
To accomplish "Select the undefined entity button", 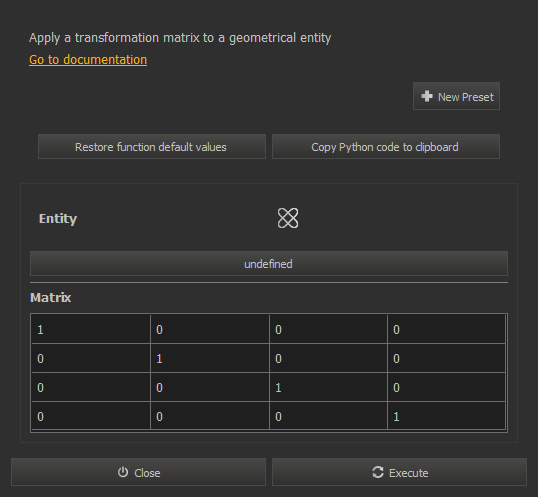I will 269,263.
